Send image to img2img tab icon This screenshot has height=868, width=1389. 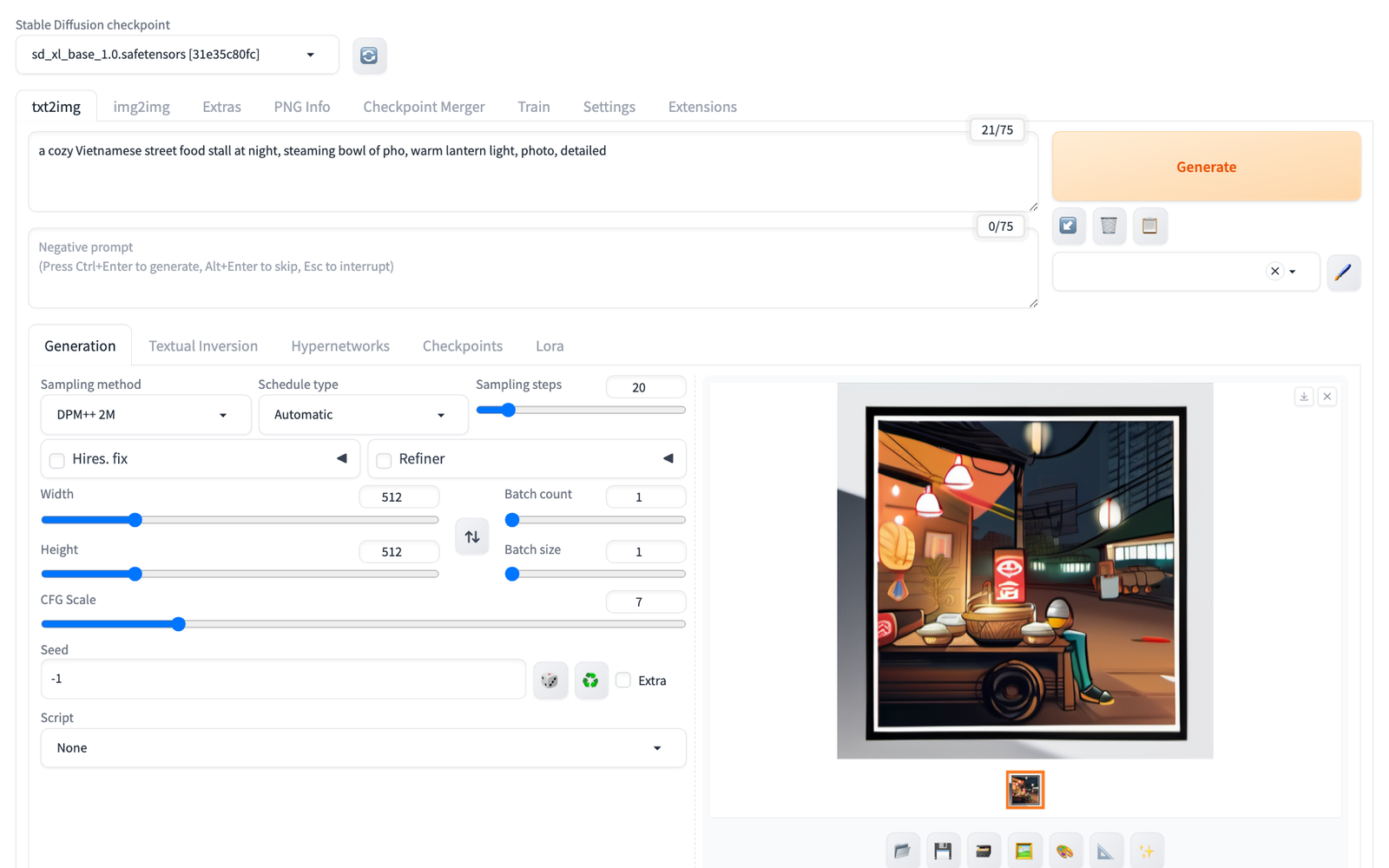(1024, 851)
